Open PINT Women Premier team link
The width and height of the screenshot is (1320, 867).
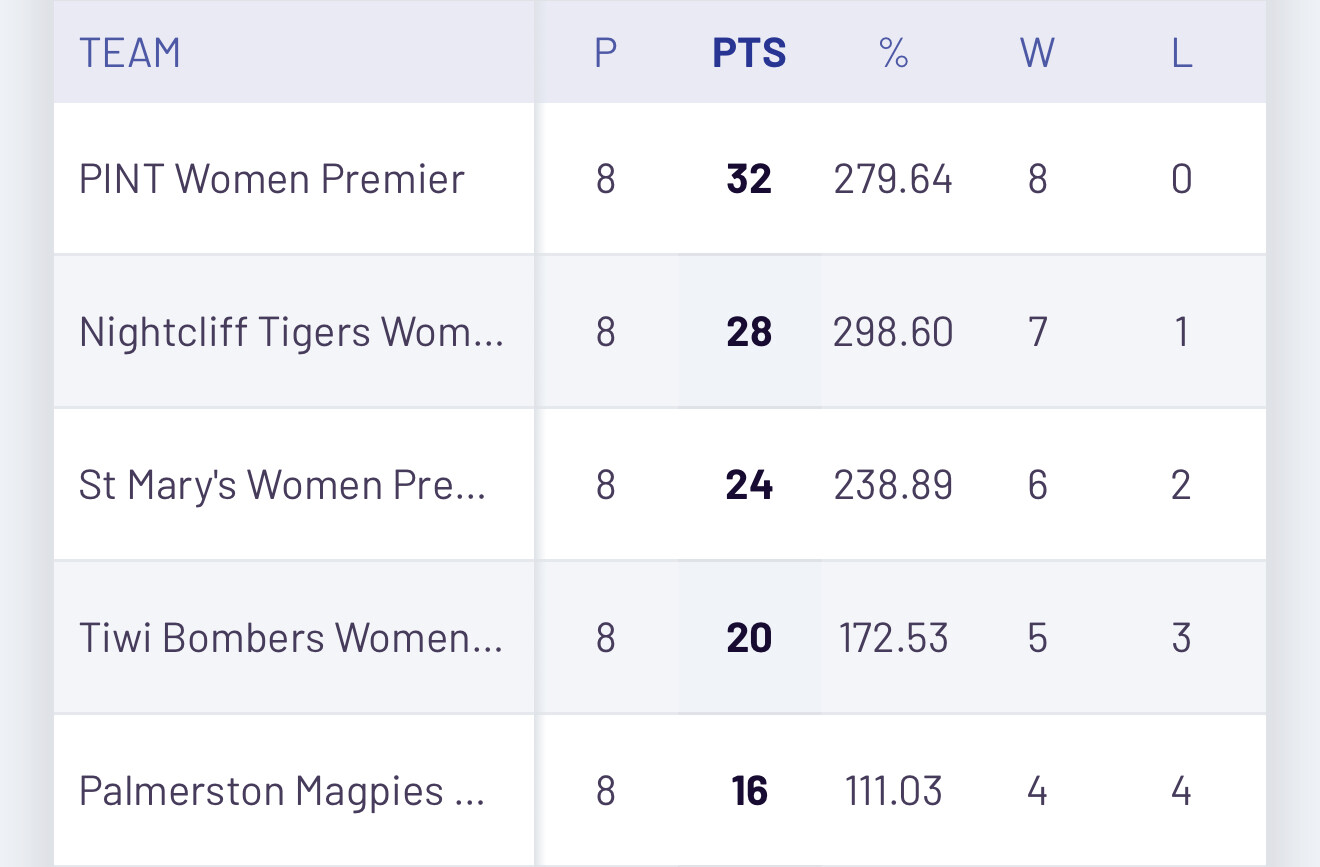point(271,180)
